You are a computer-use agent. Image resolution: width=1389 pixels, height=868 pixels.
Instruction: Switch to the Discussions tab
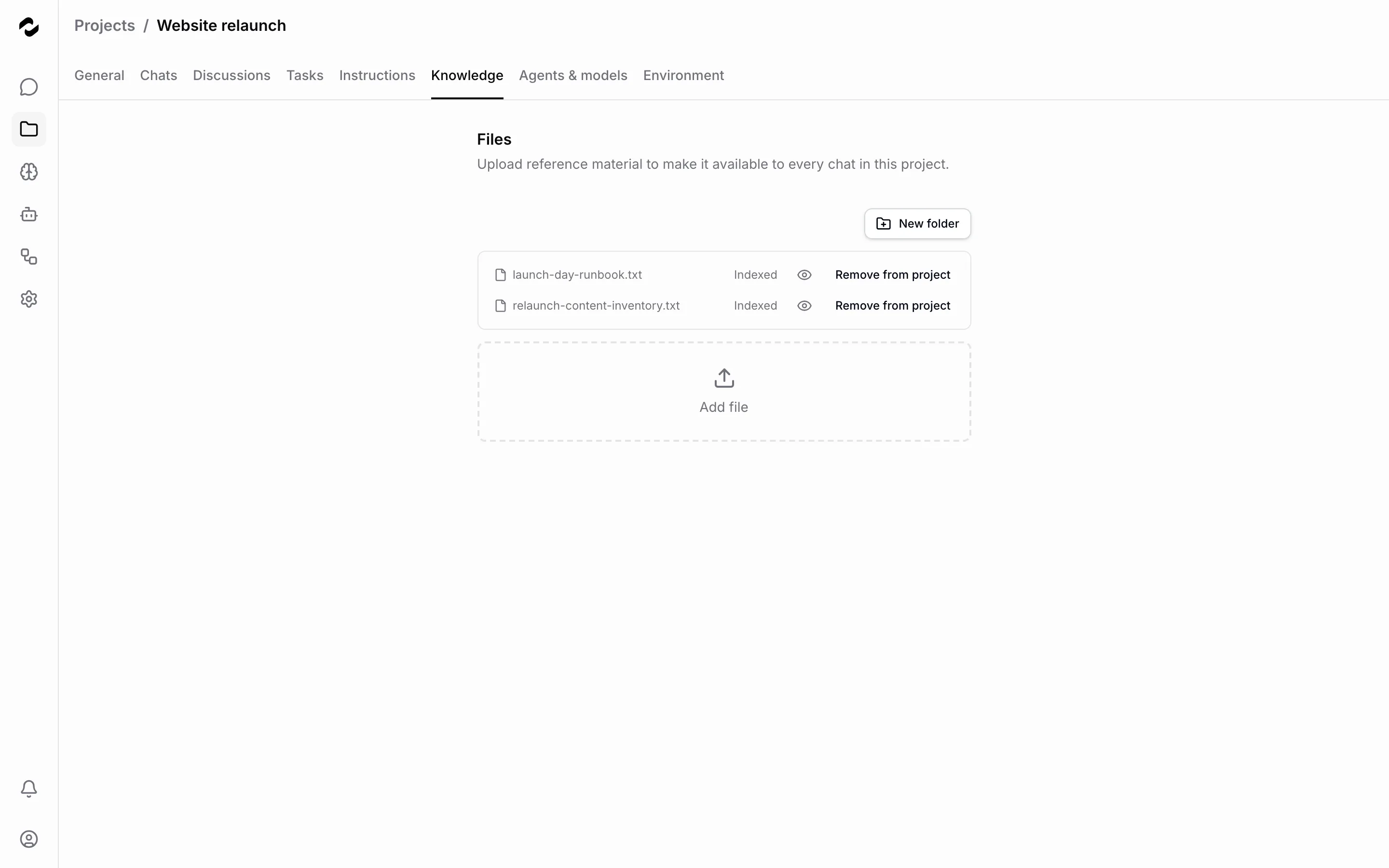pos(231,75)
